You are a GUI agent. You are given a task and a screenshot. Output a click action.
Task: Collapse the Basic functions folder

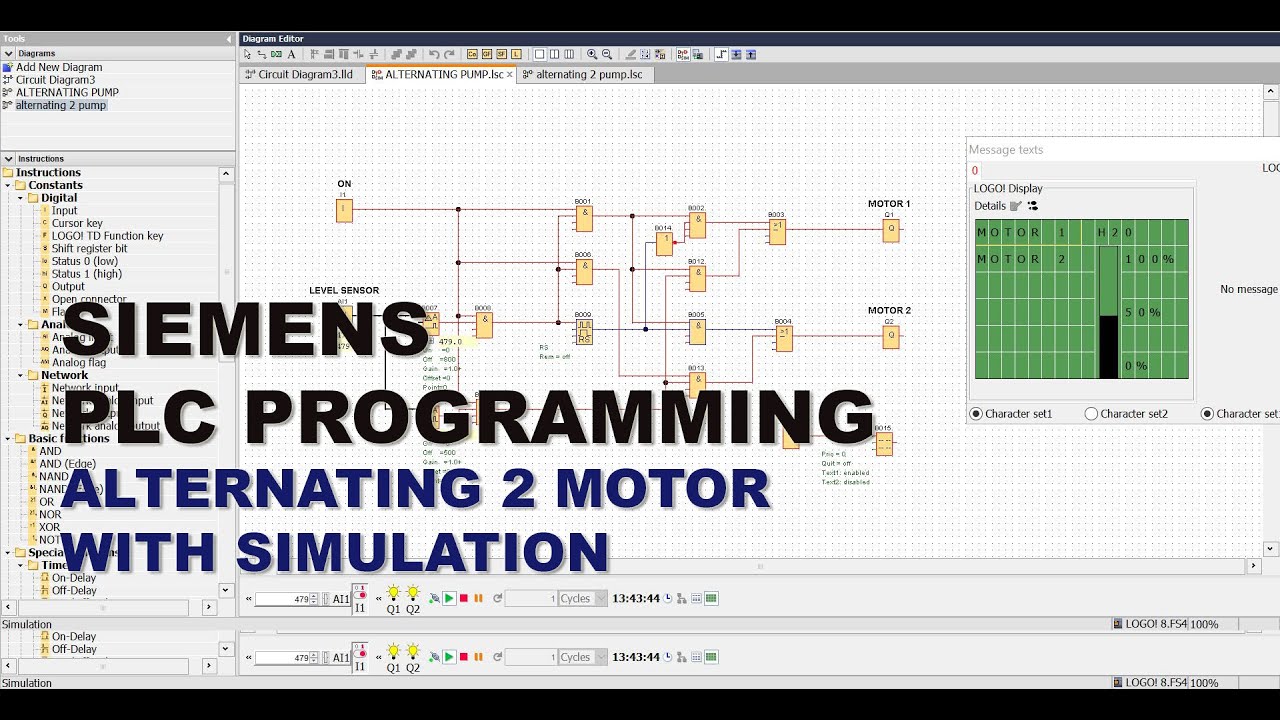pyautogui.click(x=8, y=438)
